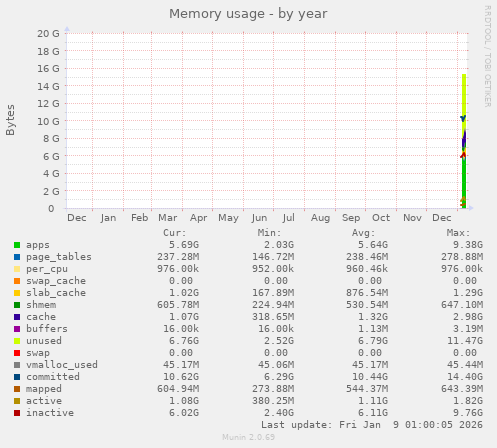Click apps max value 9.38G
Screen dimensions: 497x448
pos(468,245)
